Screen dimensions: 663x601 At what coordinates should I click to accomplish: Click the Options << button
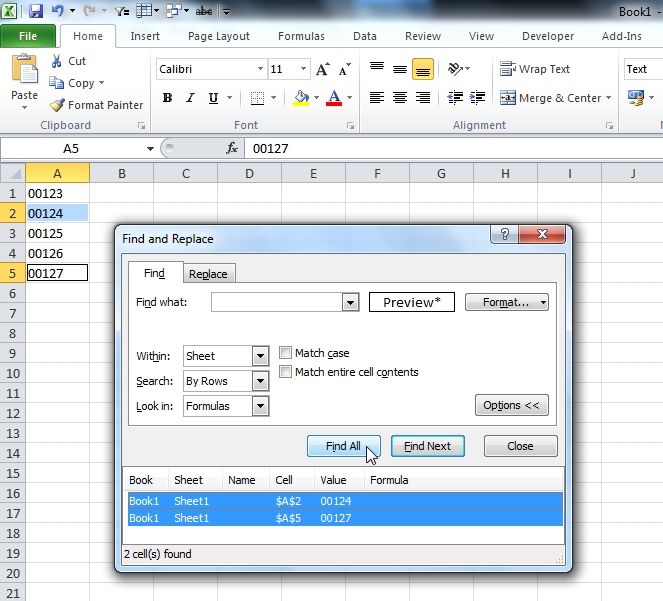coord(511,405)
